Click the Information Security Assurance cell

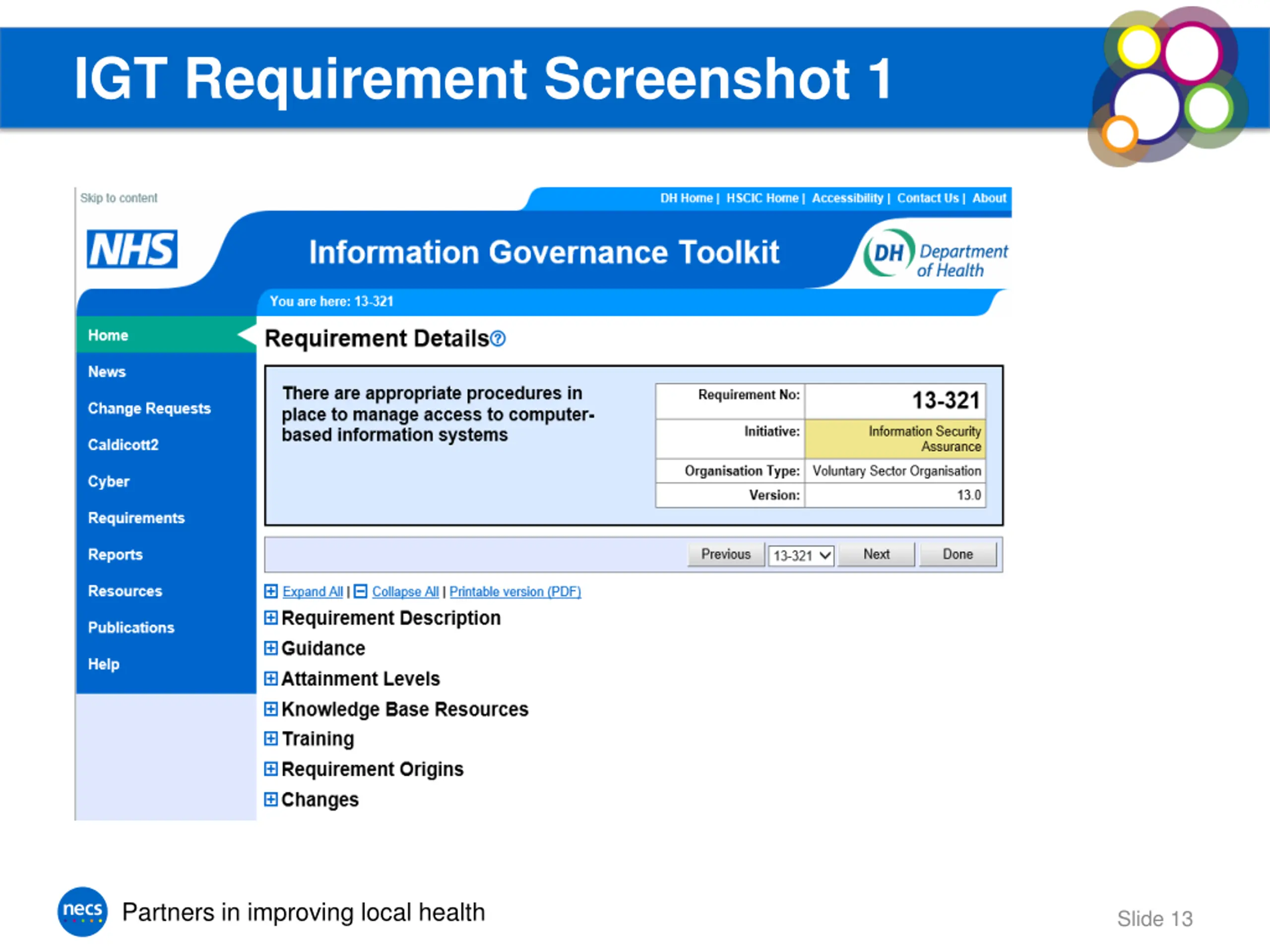(895, 439)
